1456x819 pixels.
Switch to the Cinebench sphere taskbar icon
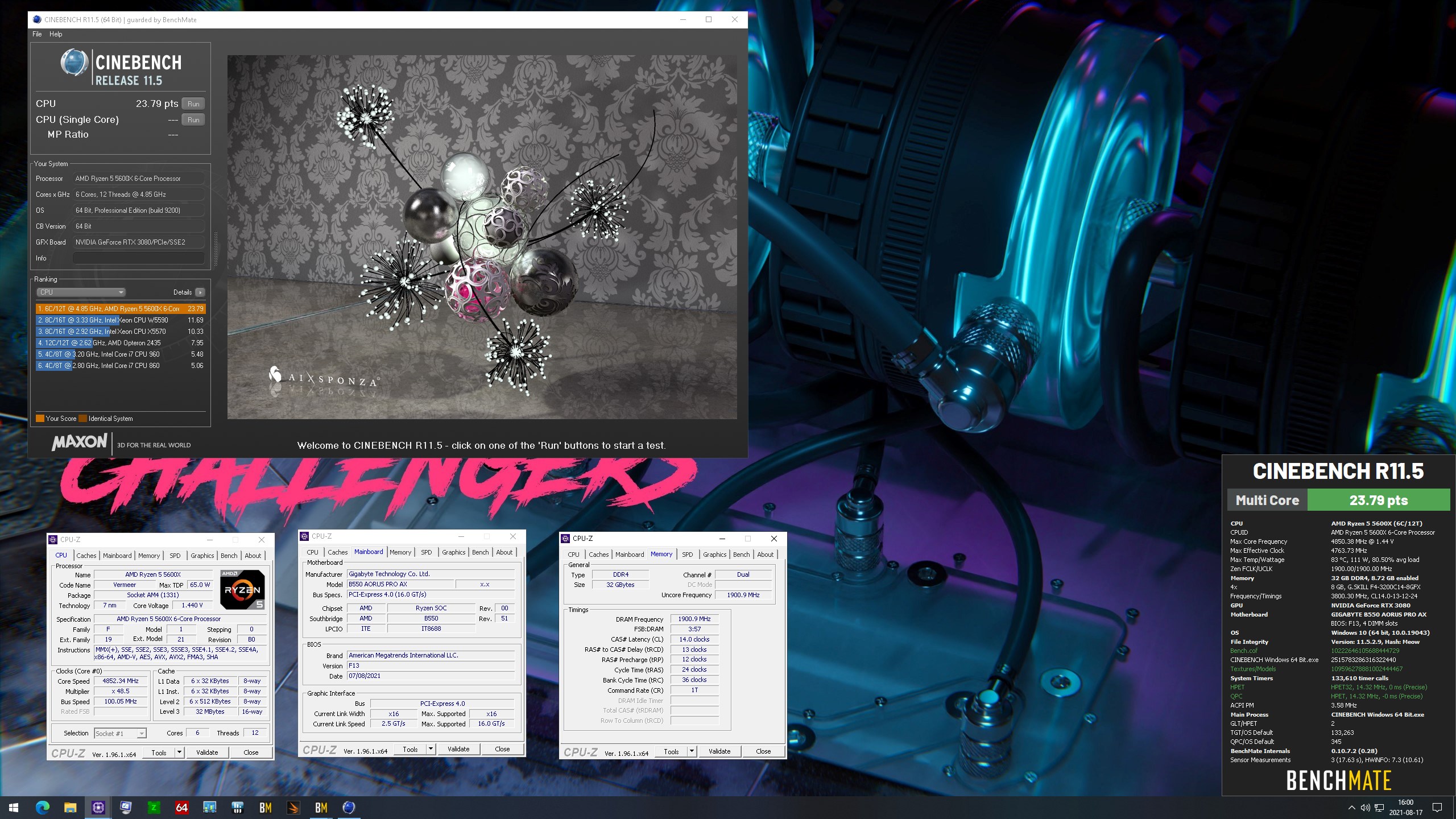[349, 808]
